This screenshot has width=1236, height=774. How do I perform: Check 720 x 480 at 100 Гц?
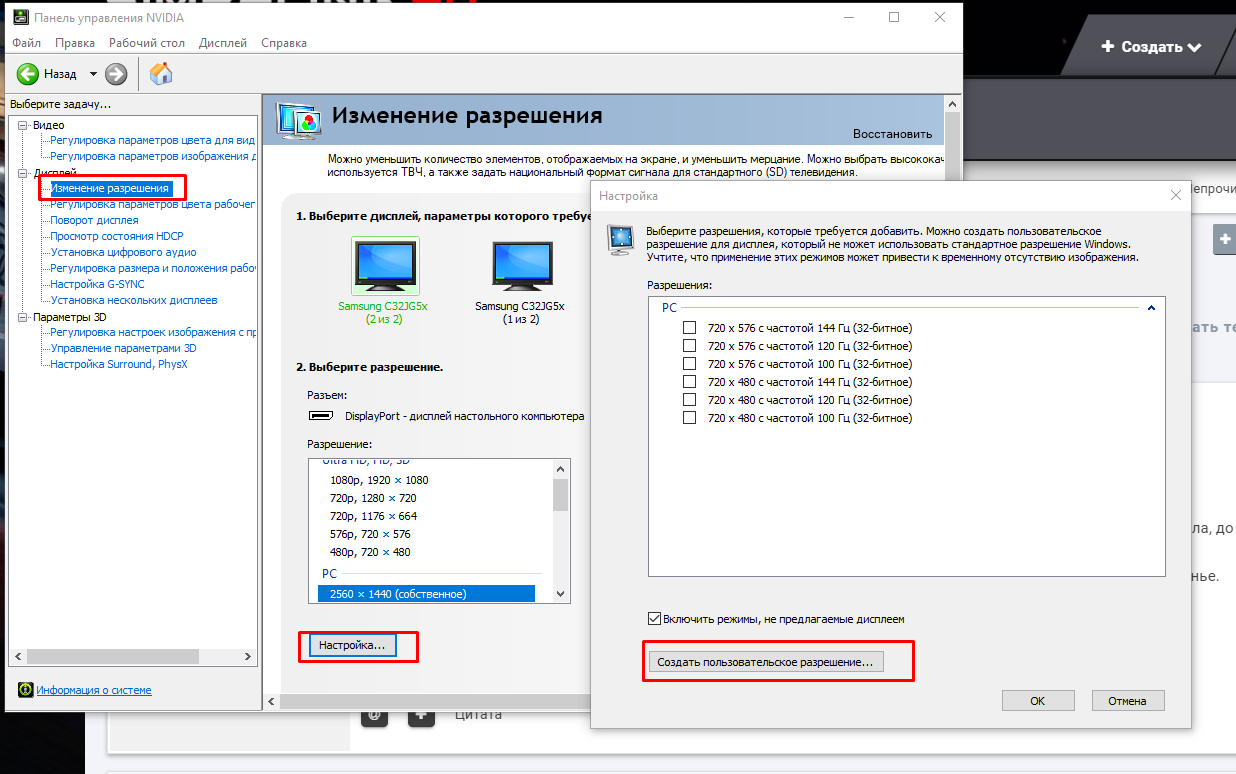[x=689, y=418]
